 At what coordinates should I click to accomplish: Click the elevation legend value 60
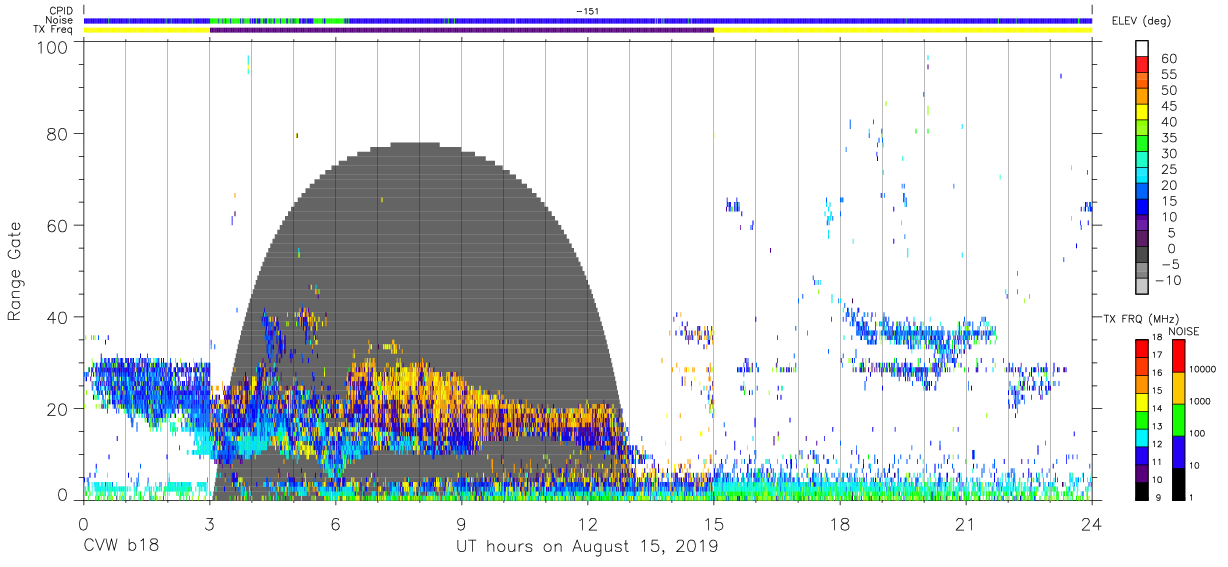click(1168, 59)
